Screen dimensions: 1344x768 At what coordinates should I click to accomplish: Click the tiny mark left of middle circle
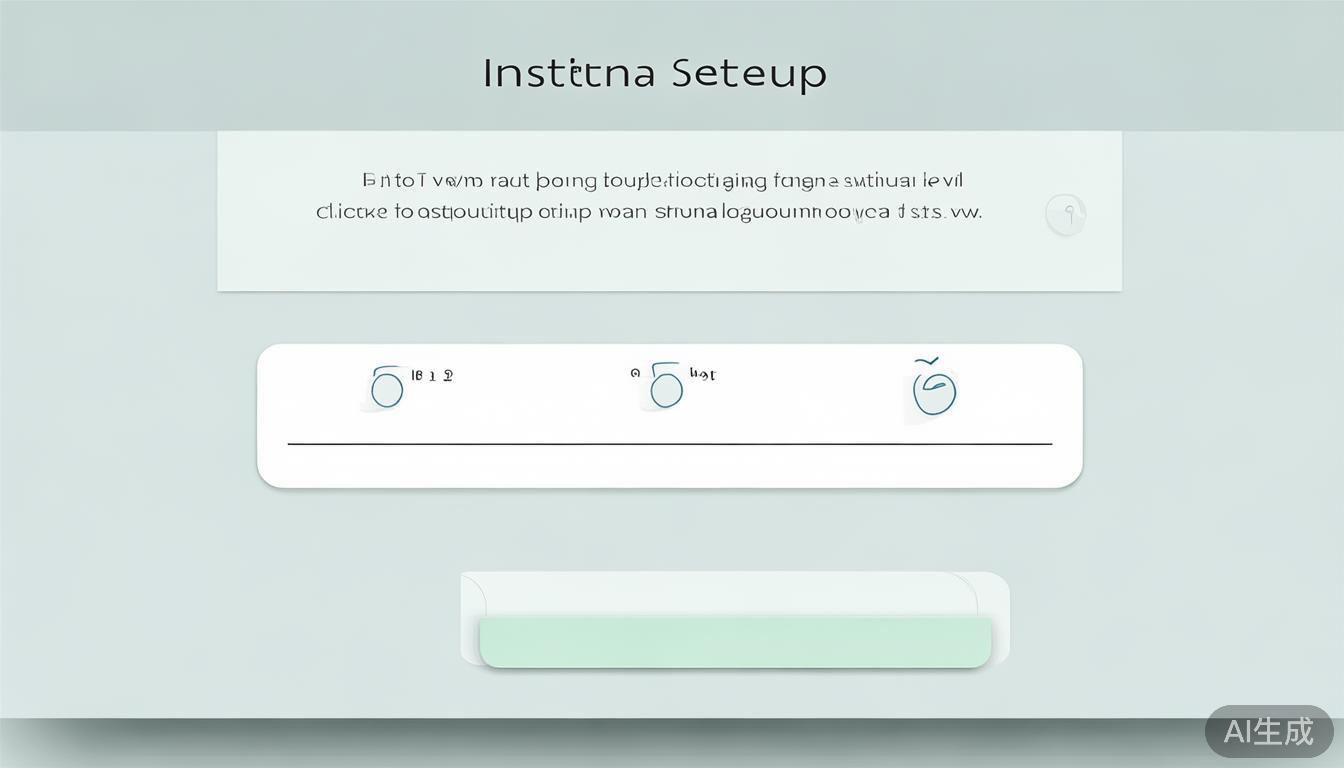[635, 373]
